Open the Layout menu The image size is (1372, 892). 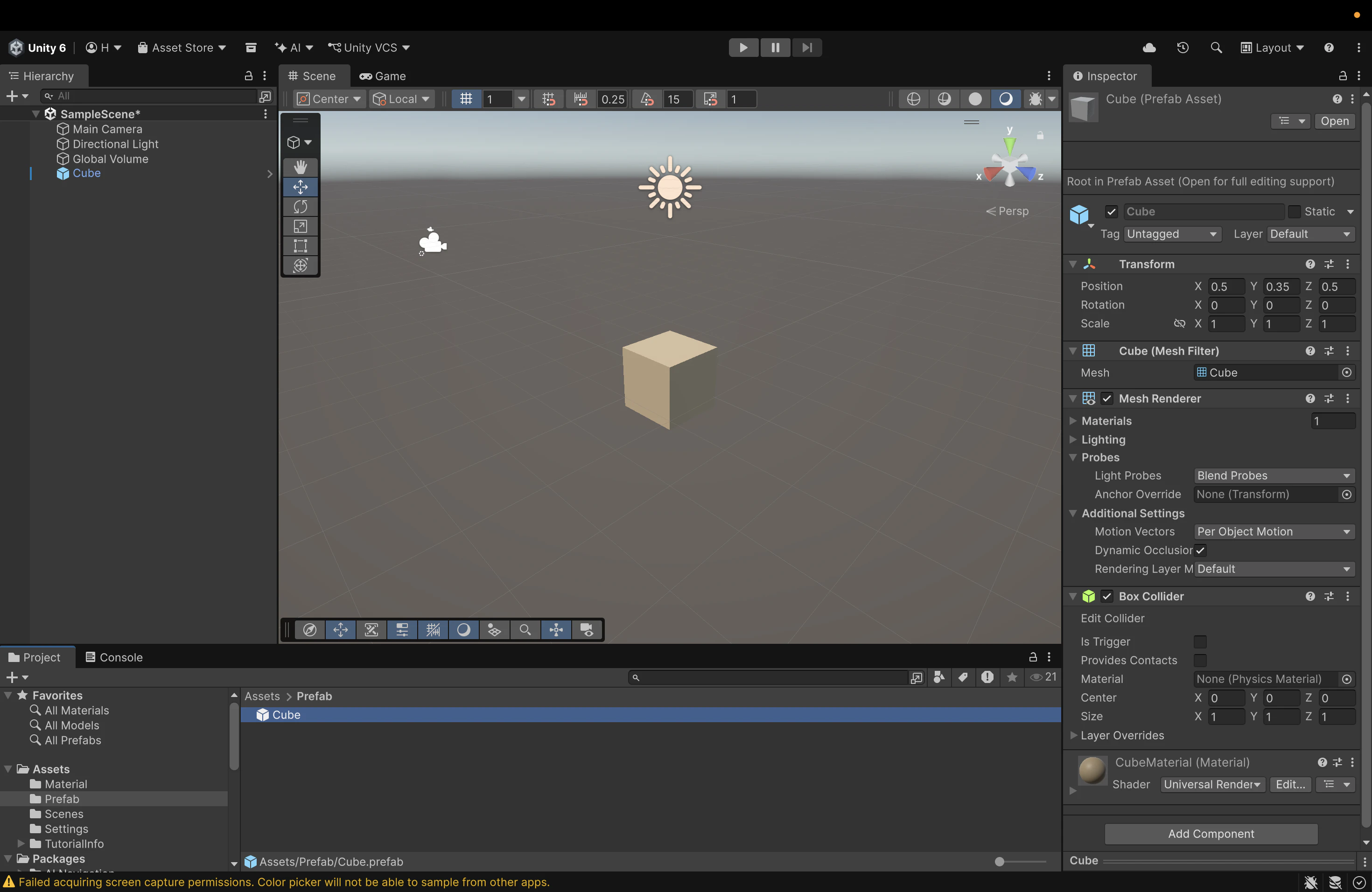pyautogui.click(x=1272, y=48)
